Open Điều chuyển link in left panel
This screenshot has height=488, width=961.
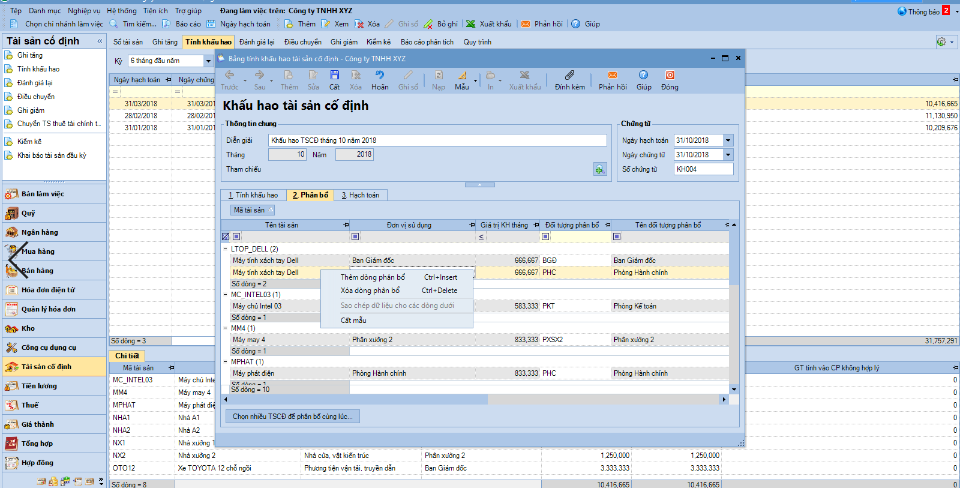[x=36, y=96]
